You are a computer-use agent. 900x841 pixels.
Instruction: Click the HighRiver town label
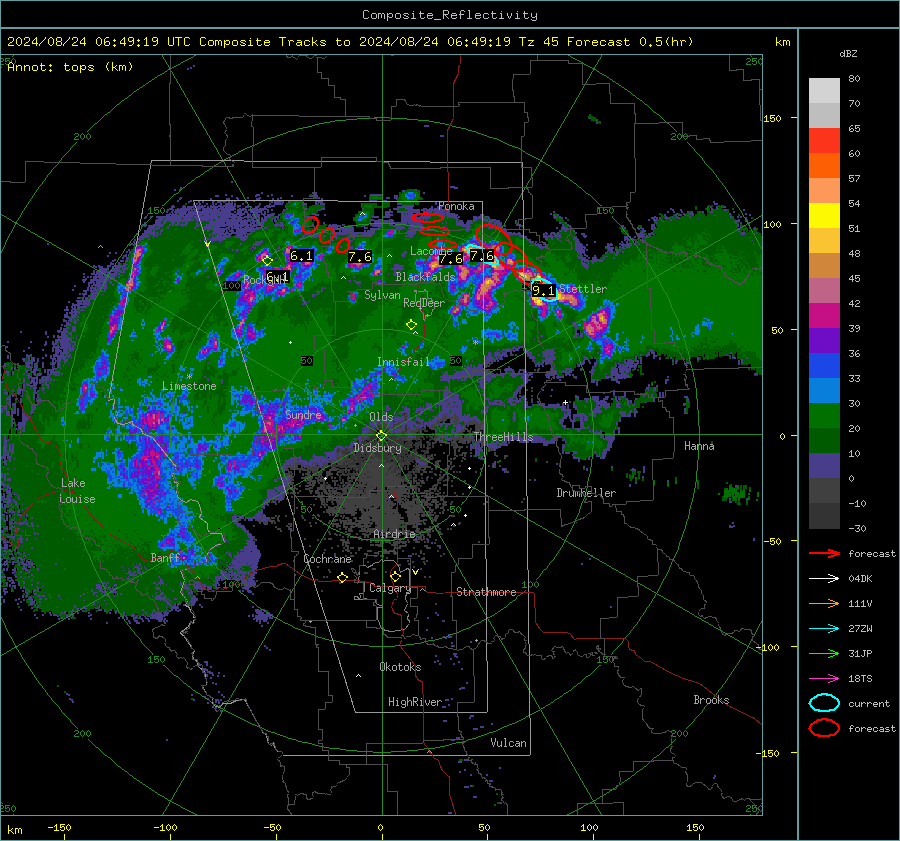415,702
